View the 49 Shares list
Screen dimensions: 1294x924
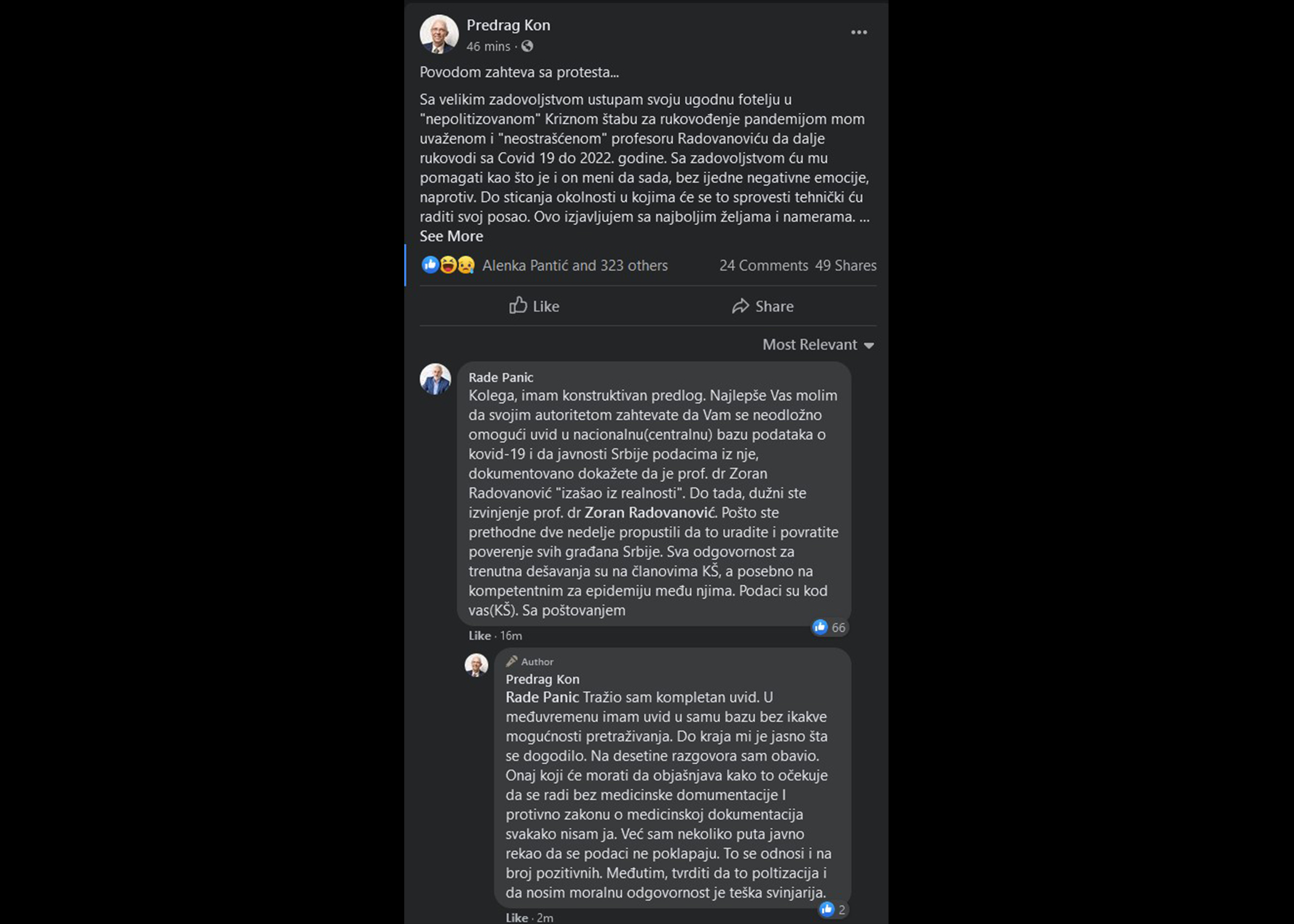pos(845,265)
